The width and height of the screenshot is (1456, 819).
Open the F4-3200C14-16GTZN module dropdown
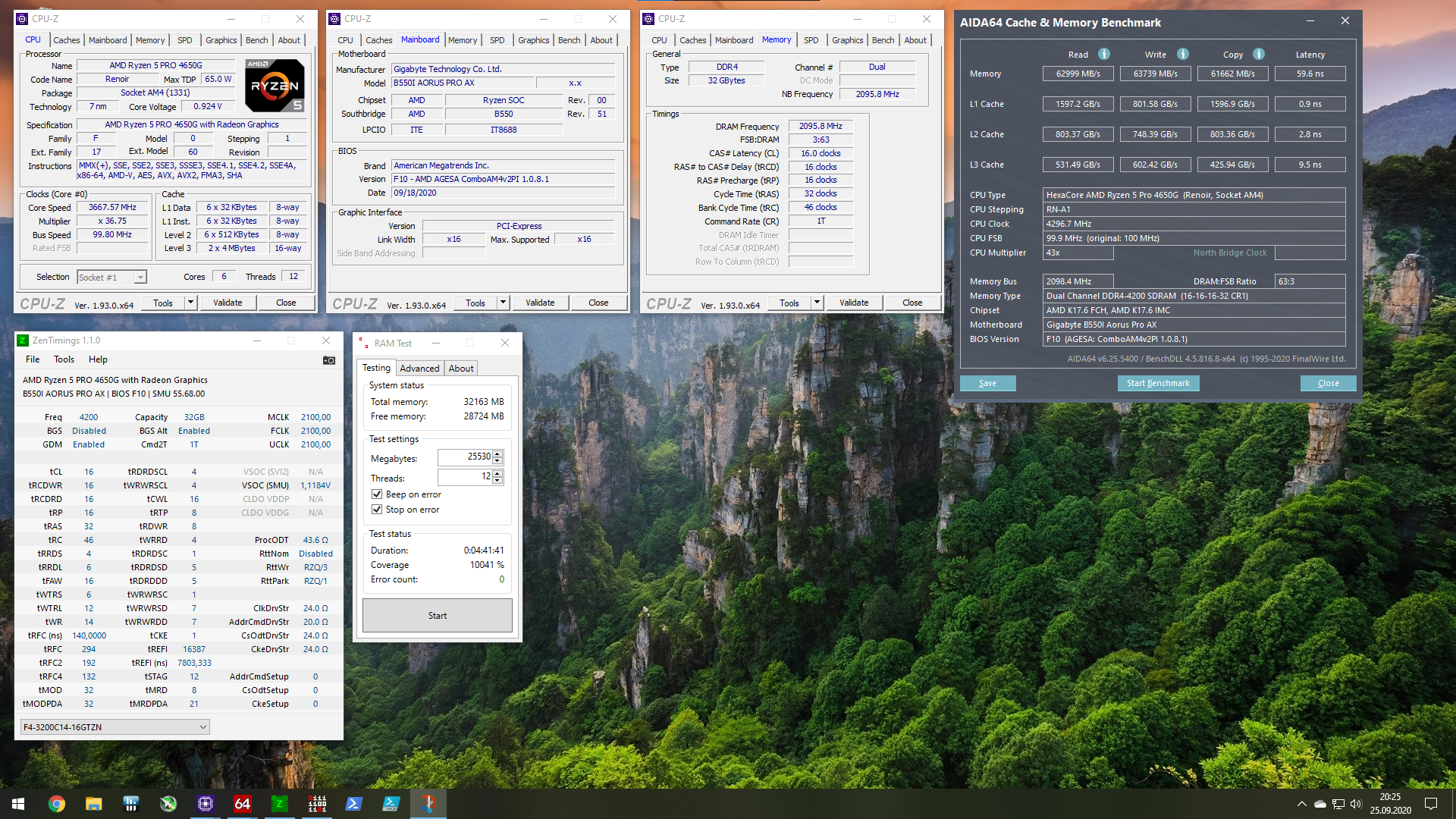115,727
